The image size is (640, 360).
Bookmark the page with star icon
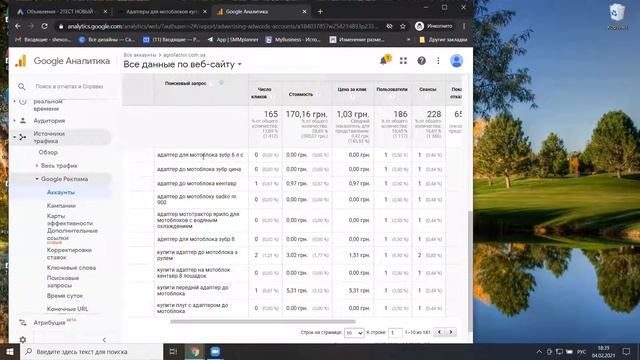(403, 26)
